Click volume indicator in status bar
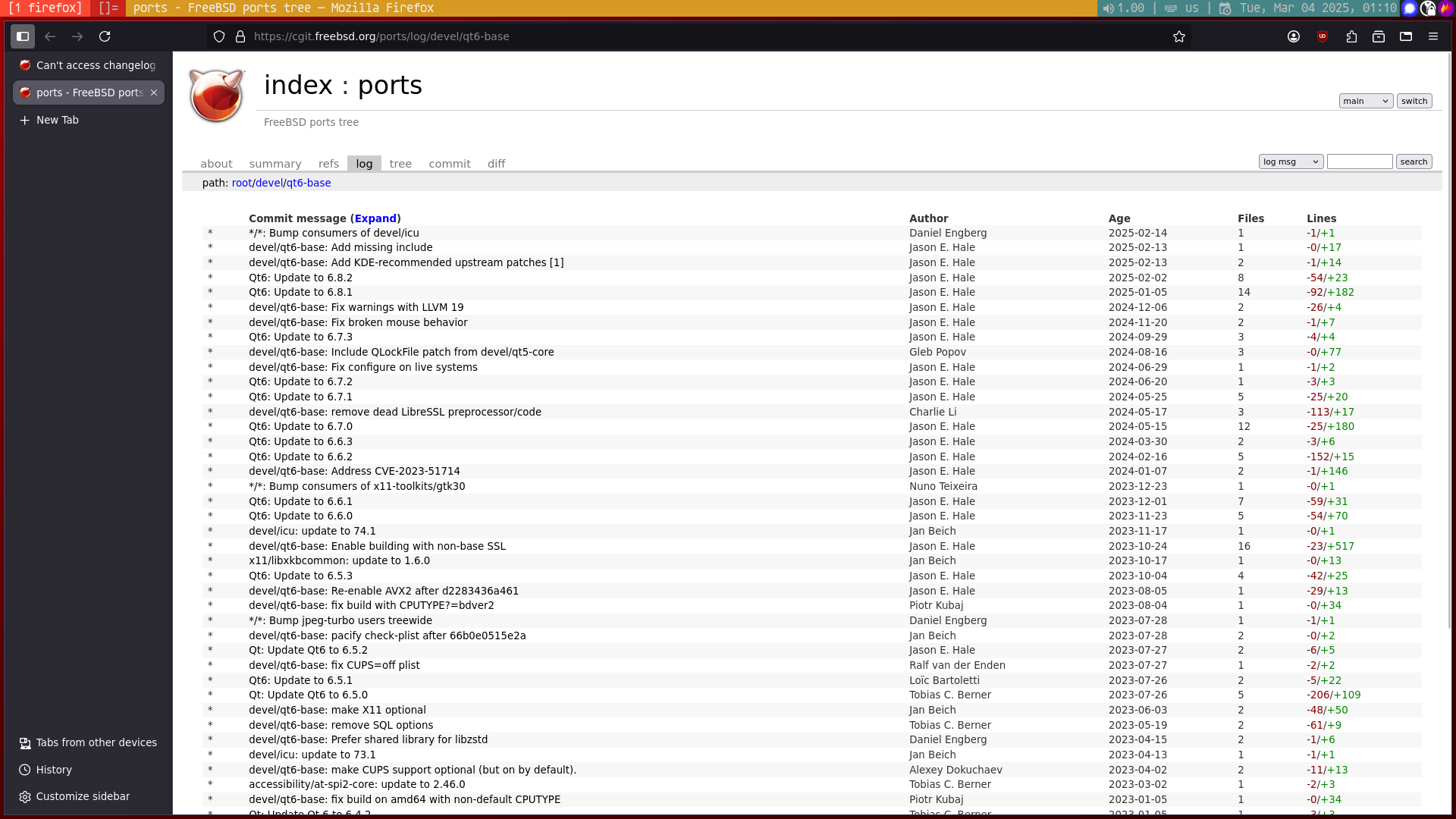This screenshot has height=819, width=1456. [x=1124, y=8]
